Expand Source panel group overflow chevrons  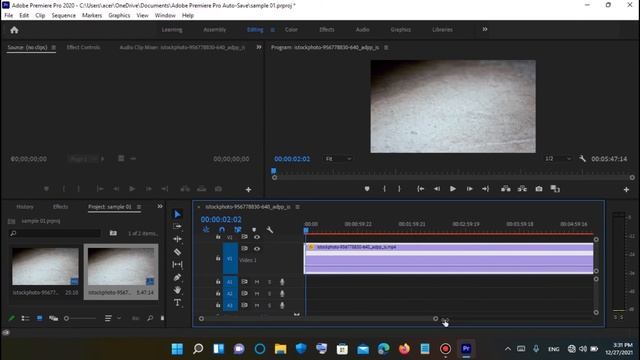point(259,47)
